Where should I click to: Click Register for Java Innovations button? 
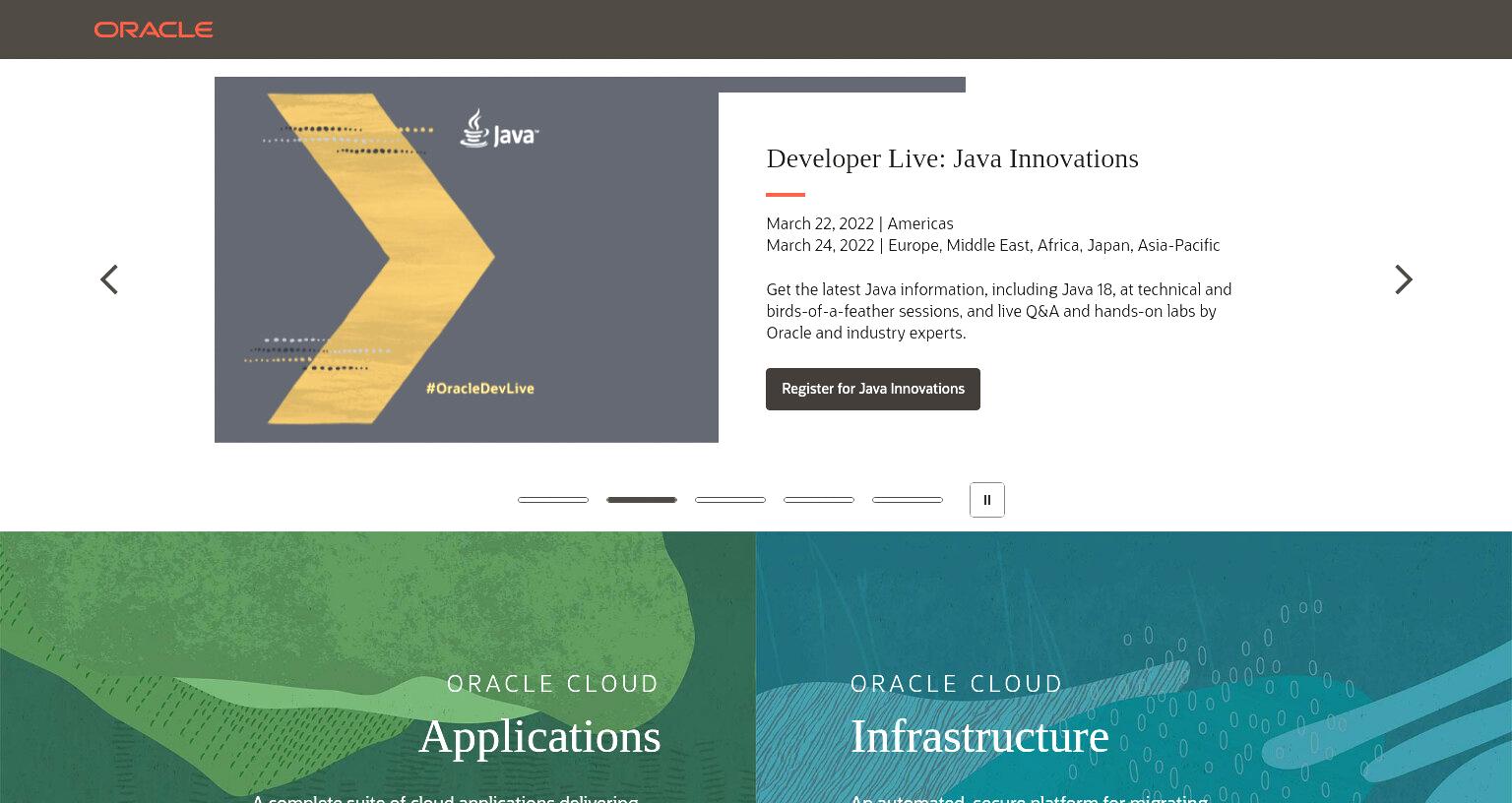(x=873, y=389)
